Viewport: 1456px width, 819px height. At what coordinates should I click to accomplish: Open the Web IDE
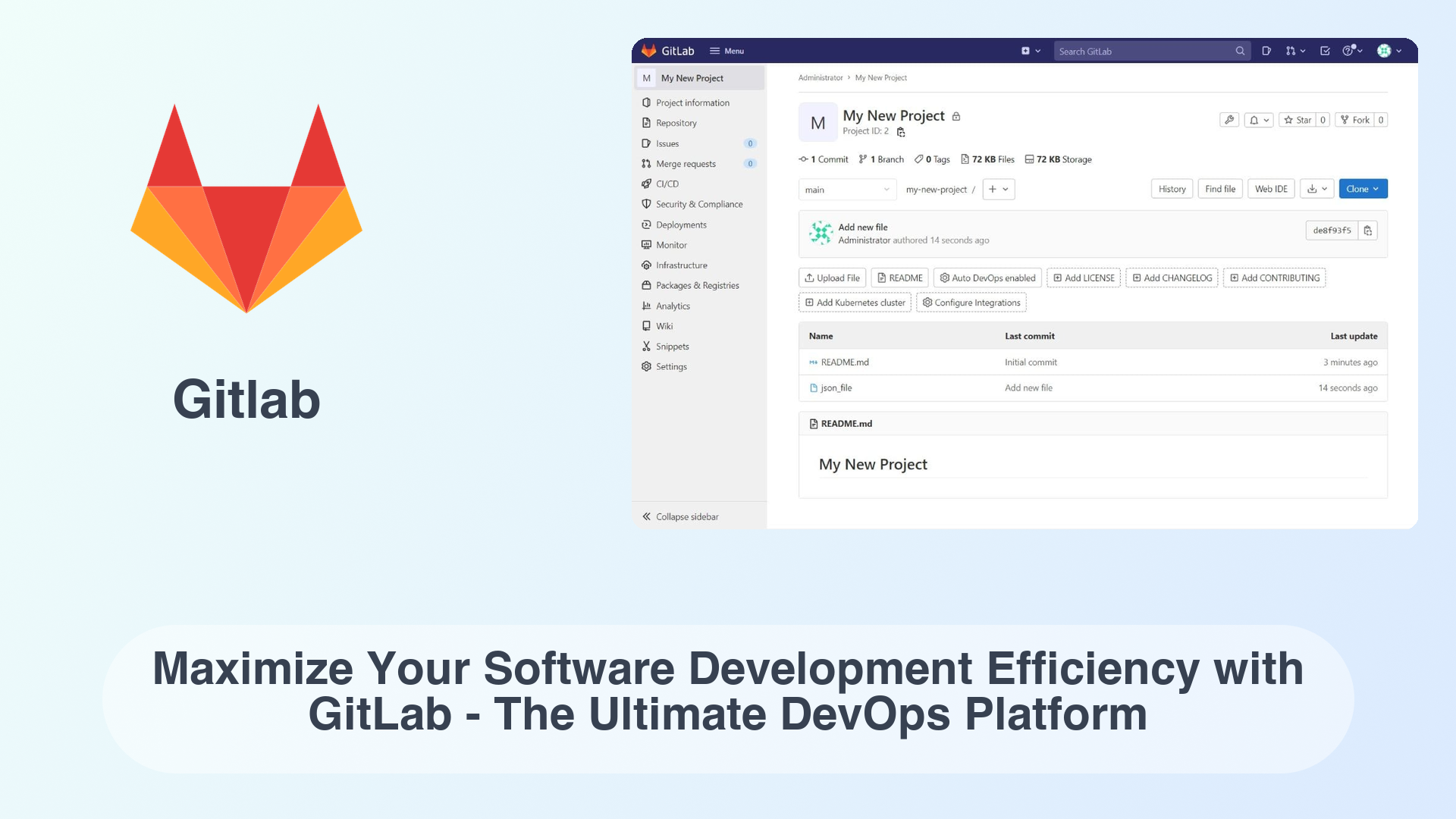[1271, 189]
